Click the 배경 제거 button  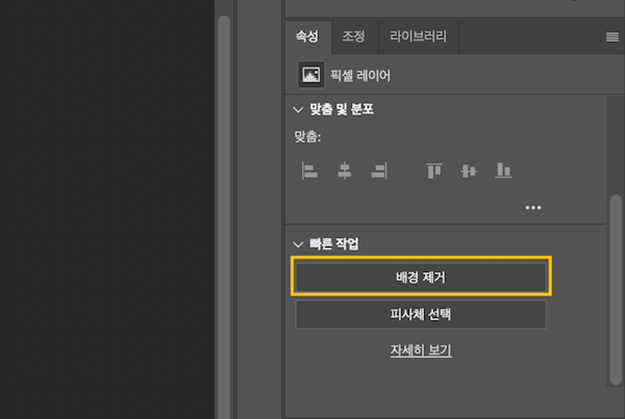(x=421, y=277)
